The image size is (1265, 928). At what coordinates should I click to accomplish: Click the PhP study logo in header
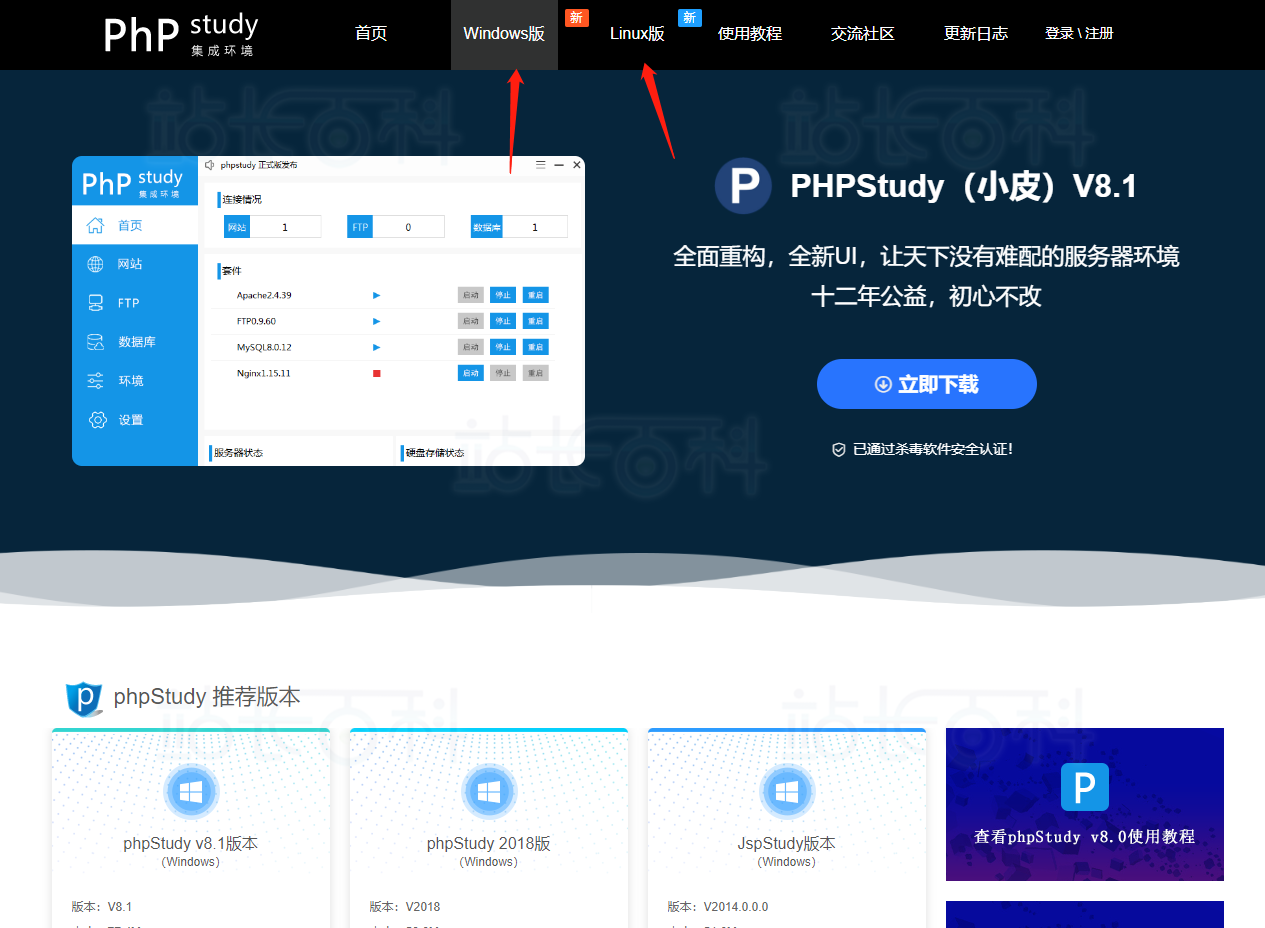(181, 34)
